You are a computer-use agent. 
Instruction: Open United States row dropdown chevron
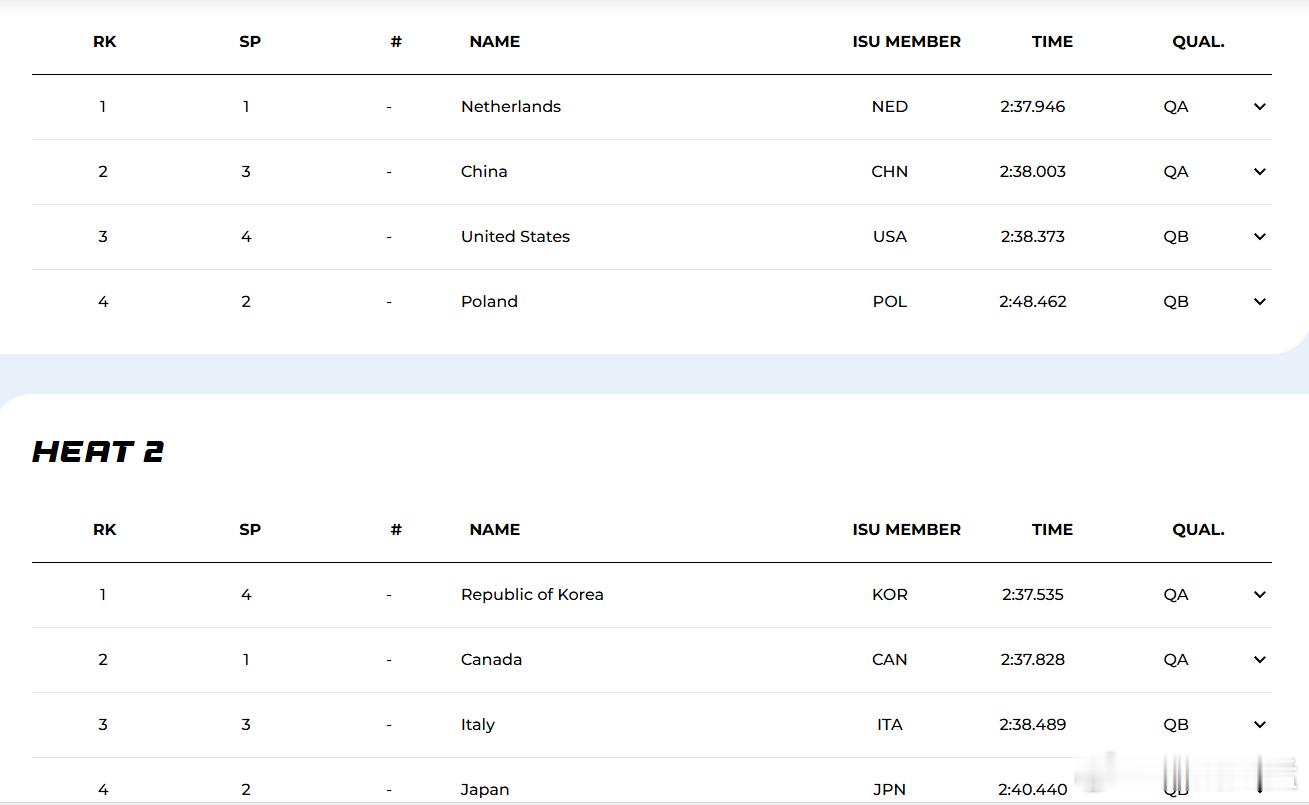click(x=1259, y=237)
